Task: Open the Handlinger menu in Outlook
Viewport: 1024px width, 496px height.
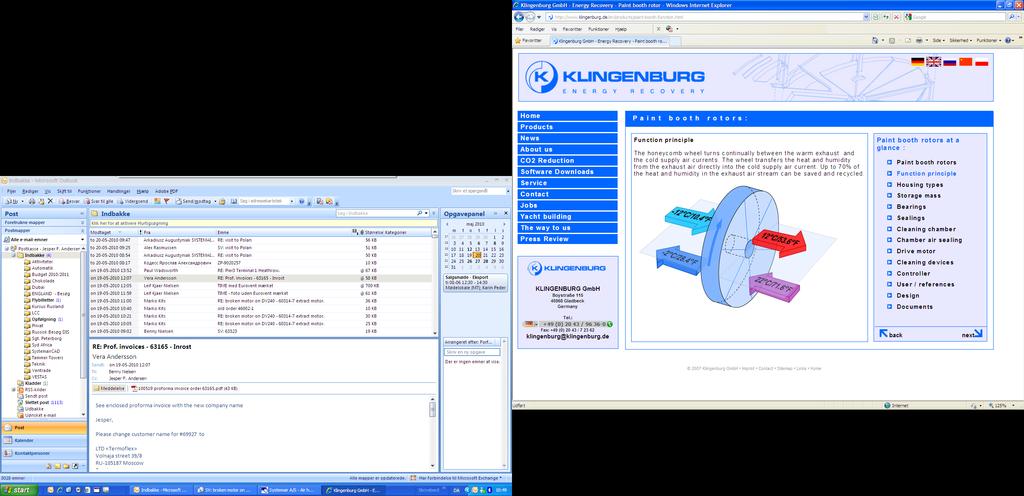Action: 118,191
